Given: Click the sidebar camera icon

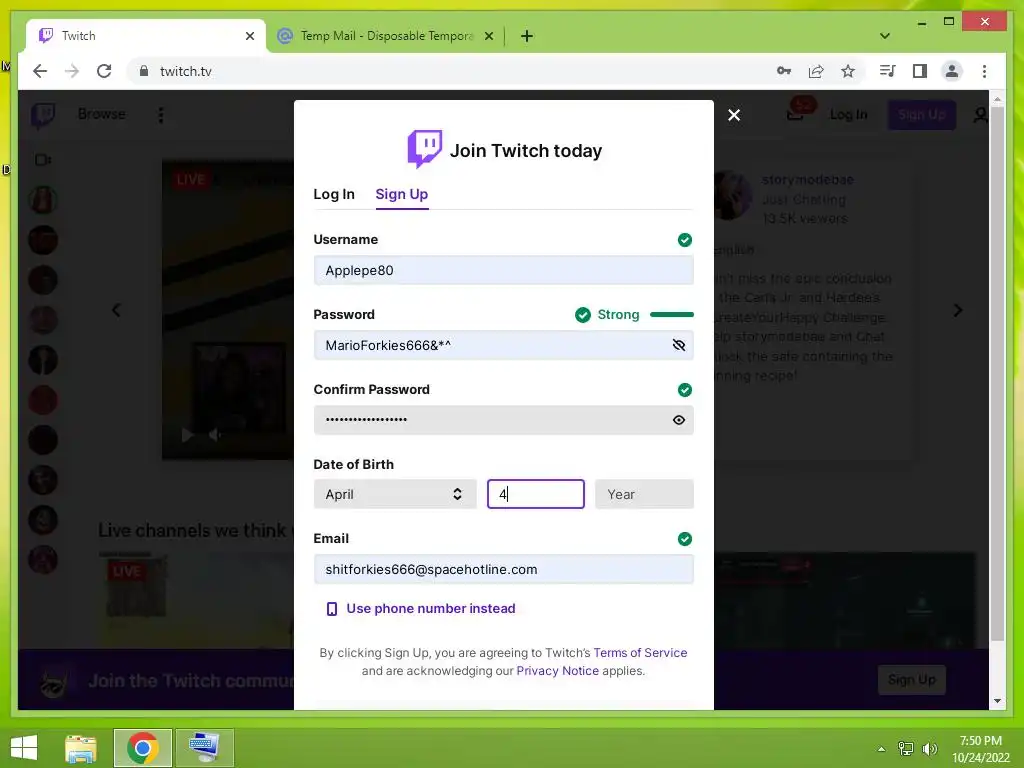Looking at the screenshot, I should coord(43,160).
